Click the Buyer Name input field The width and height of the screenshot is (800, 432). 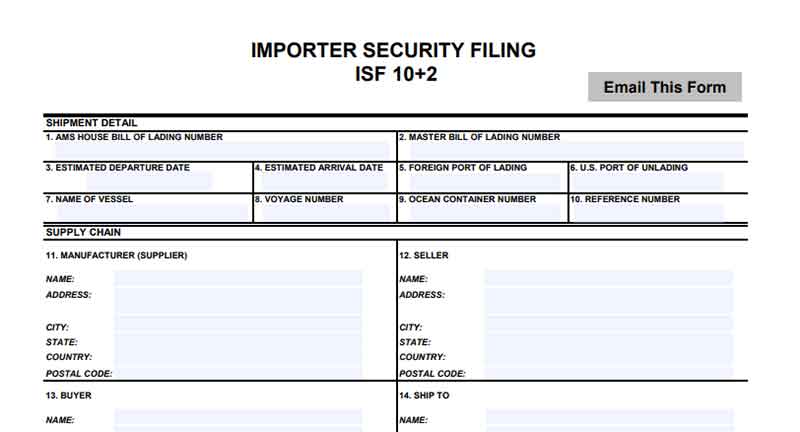click(x=238, y=419)
